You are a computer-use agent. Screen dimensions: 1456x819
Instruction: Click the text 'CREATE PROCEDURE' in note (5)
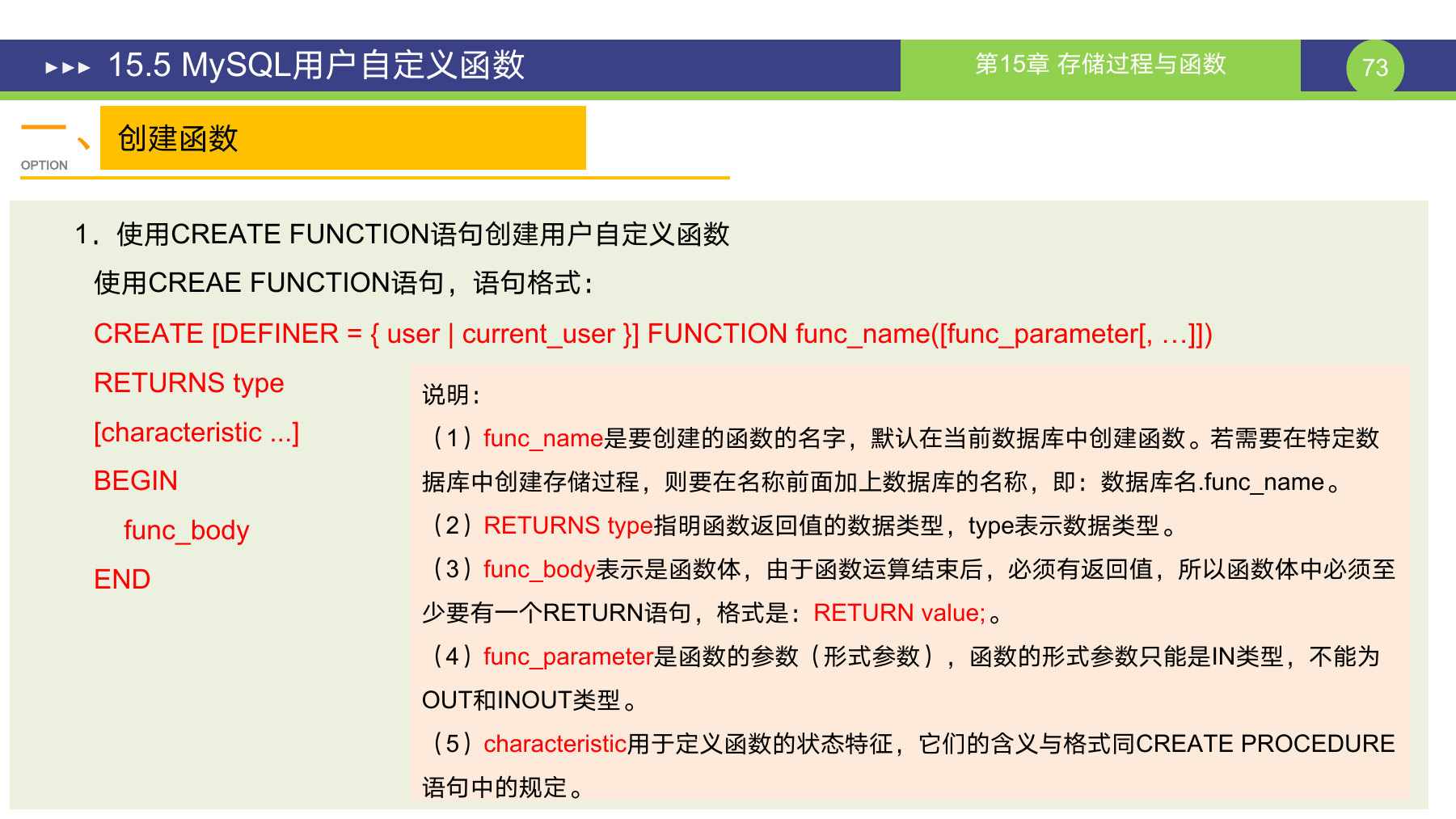(x=1265, y=744)
